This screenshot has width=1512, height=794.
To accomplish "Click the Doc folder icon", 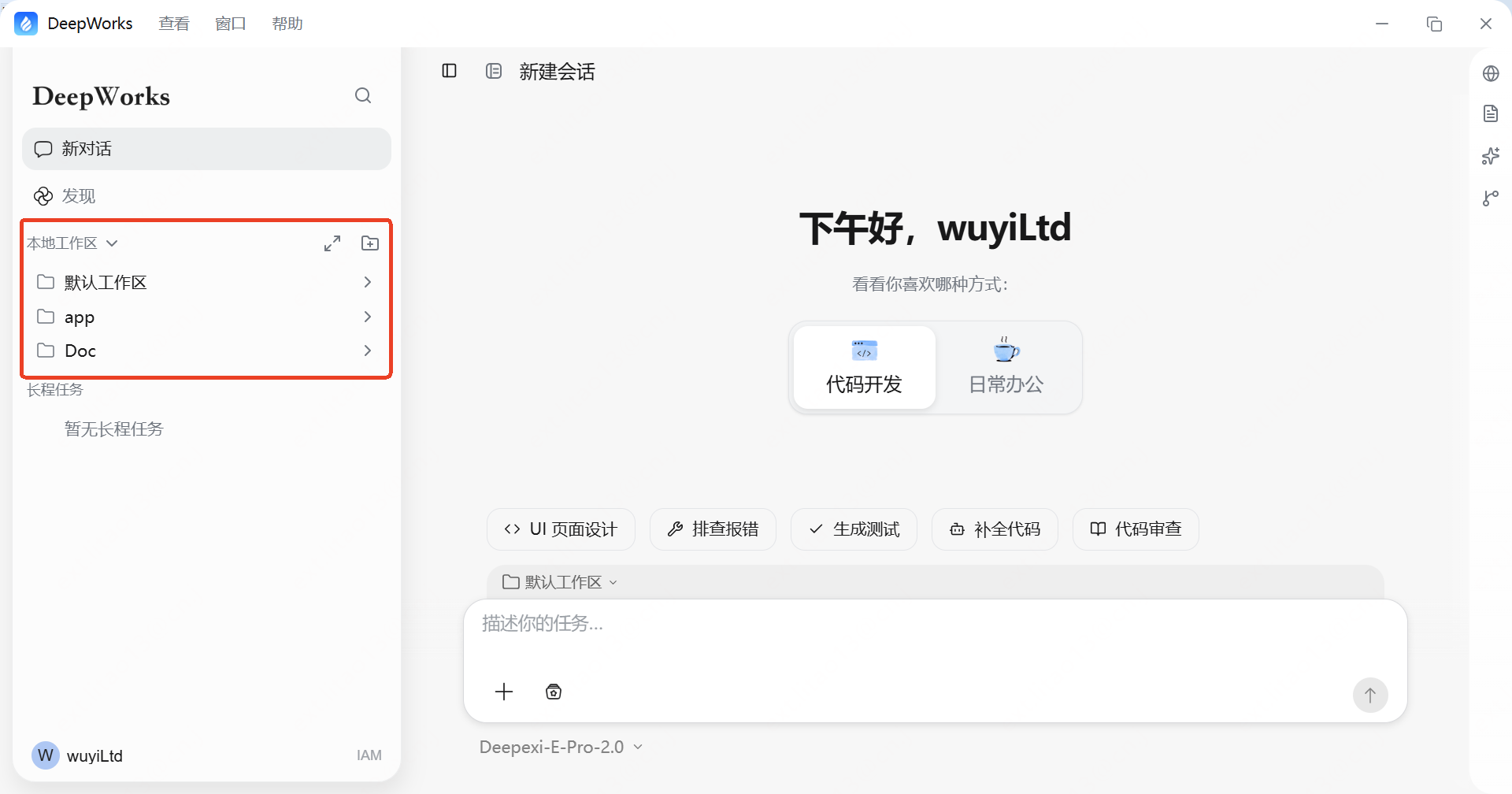I will tap(46, 351).
